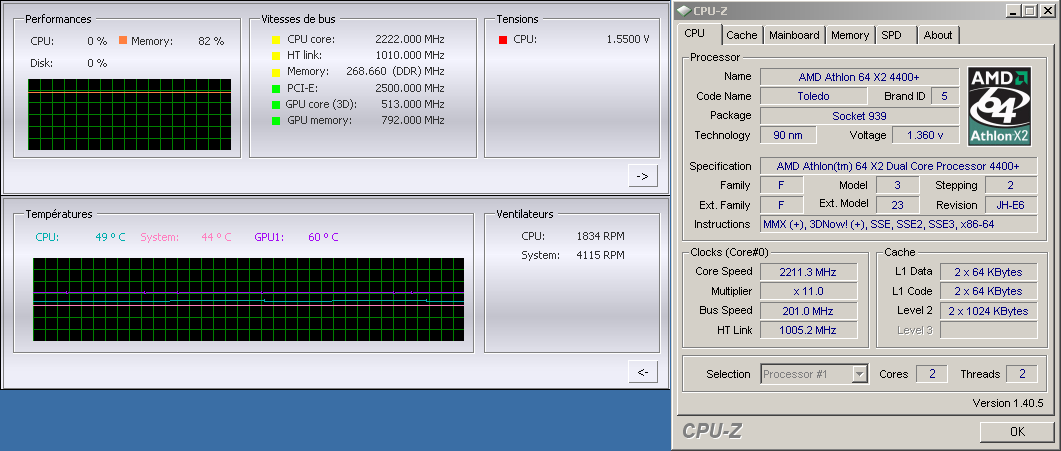The image size is (1061, 451).
Task: Click the Ext. Model value '23'
Action: [897, 205]
